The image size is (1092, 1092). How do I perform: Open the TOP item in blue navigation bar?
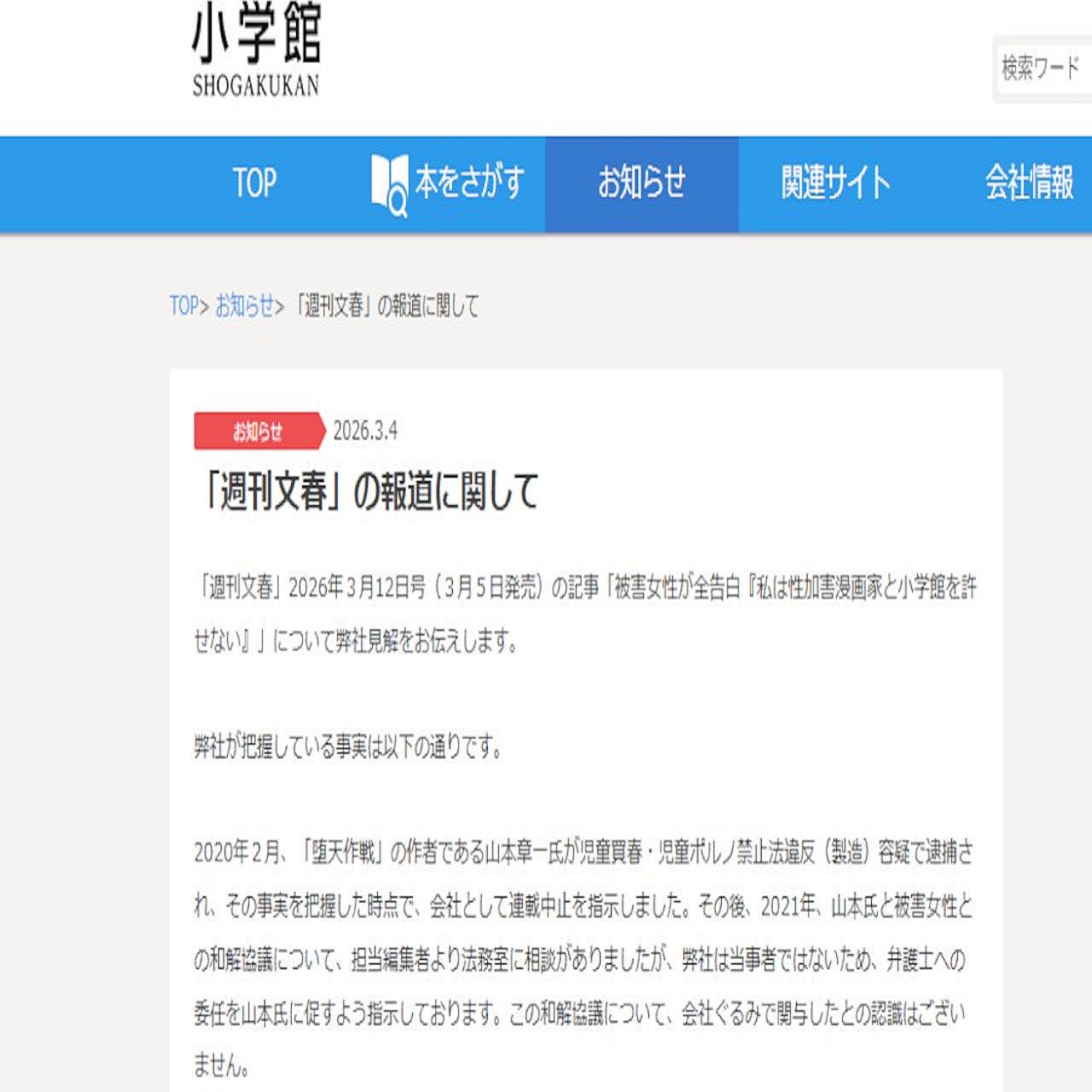tap(254, 183)
